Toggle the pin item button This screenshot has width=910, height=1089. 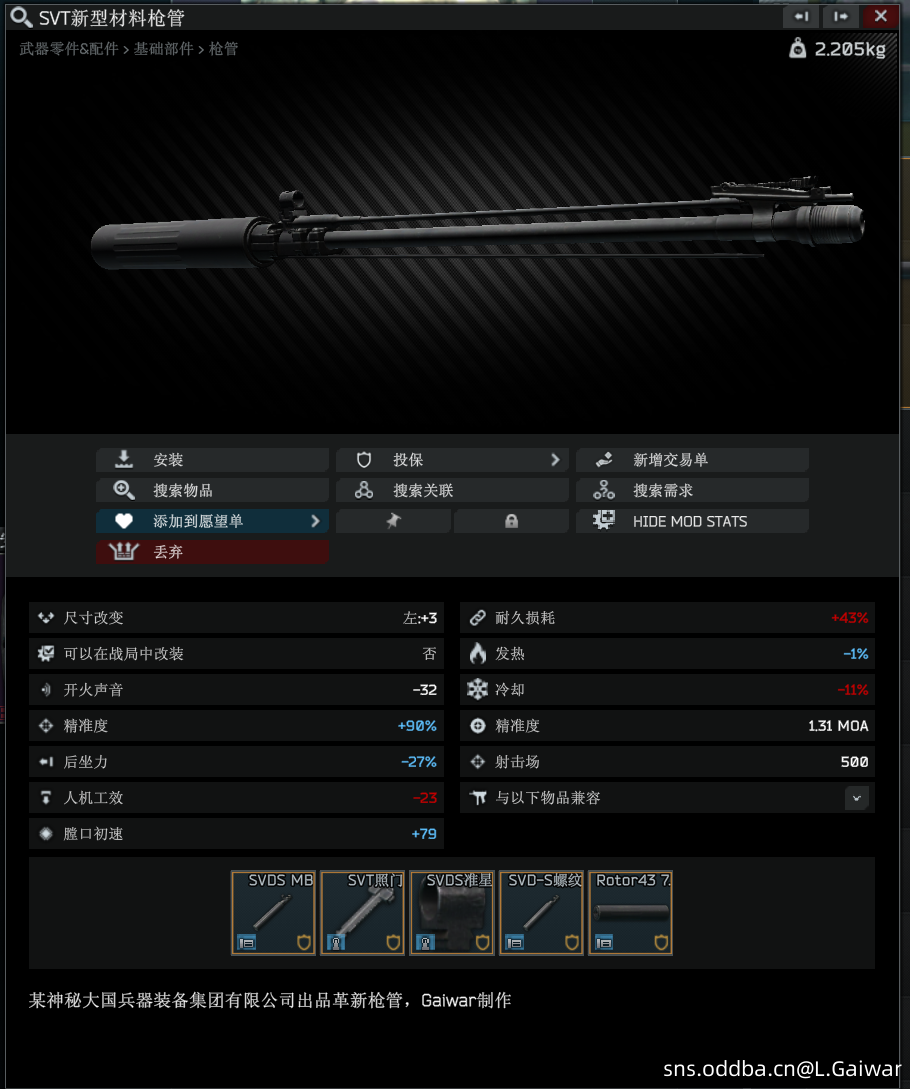(x=393, y=521)
